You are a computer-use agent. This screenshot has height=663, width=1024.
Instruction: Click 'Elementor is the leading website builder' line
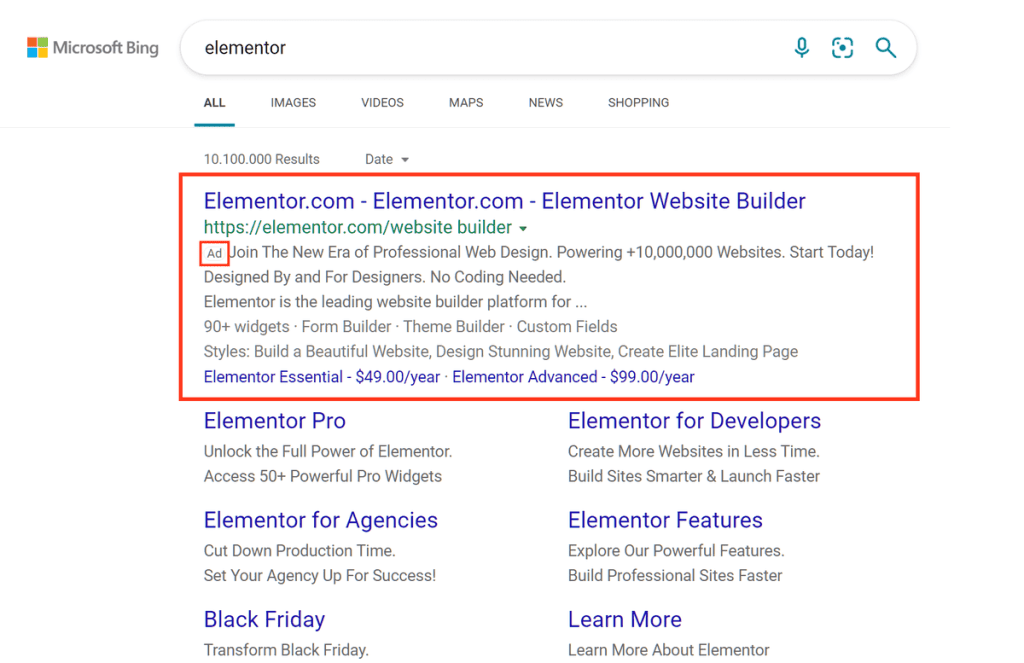coord(395,302)
